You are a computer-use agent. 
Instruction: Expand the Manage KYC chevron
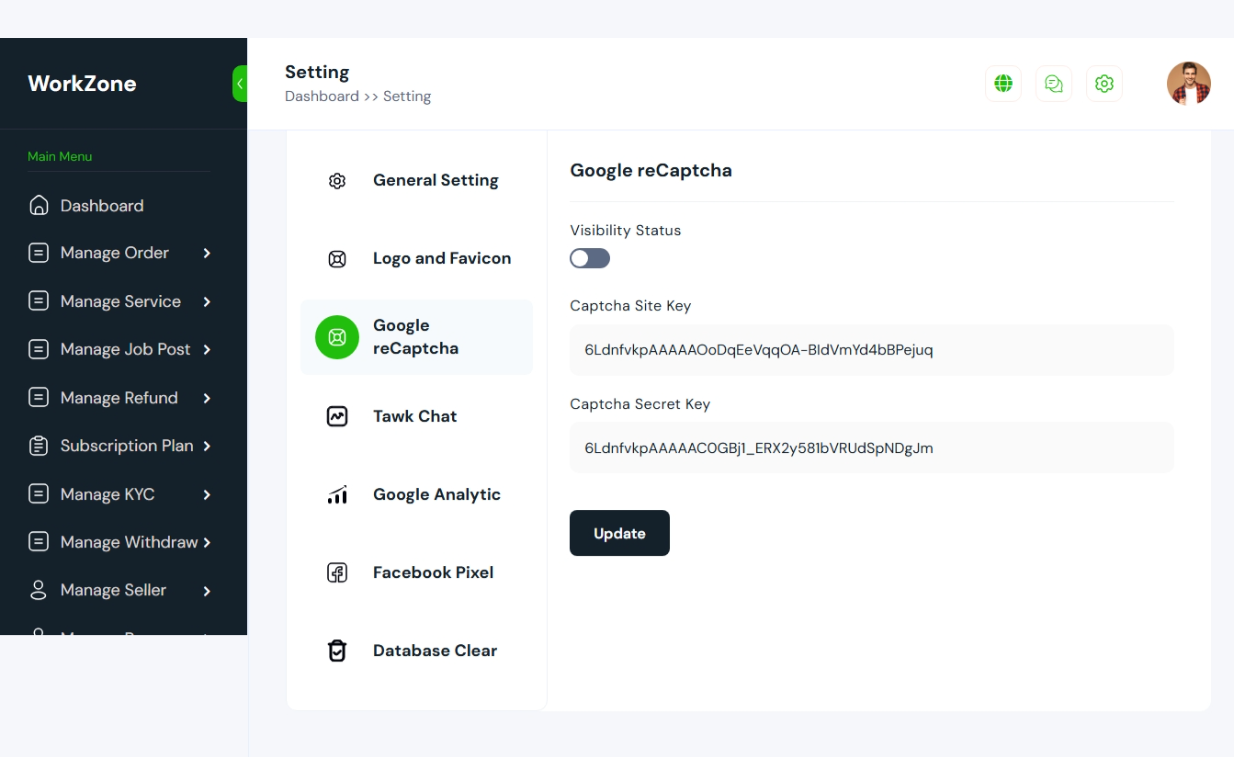207,494
